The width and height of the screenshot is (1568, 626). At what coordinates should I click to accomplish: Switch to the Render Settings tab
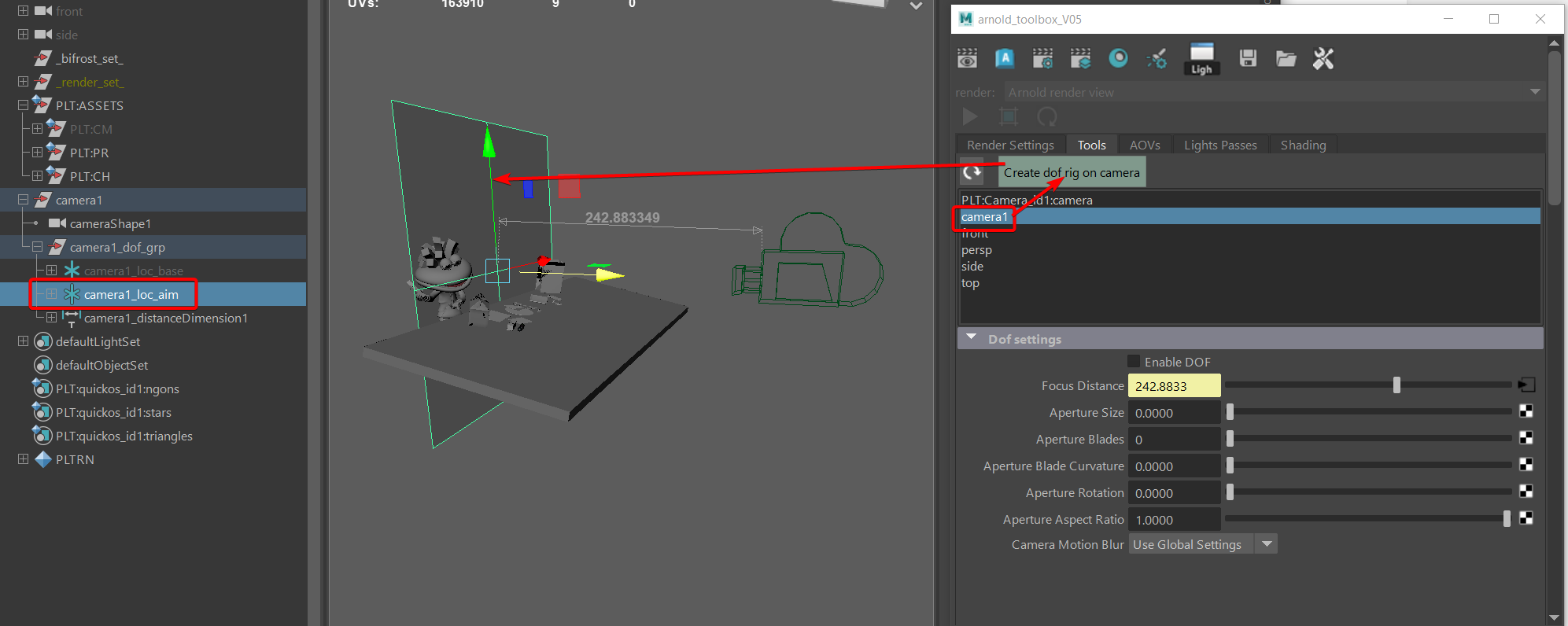pos(1010,145)
